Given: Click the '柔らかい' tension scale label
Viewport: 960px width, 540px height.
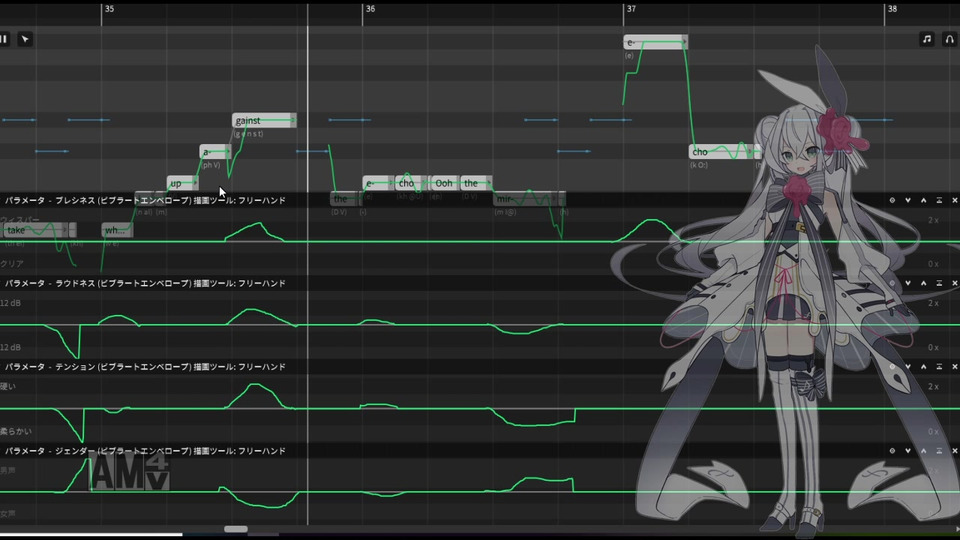Looking at the screenshot, I should pyautogui.click(x=16, y=431).
